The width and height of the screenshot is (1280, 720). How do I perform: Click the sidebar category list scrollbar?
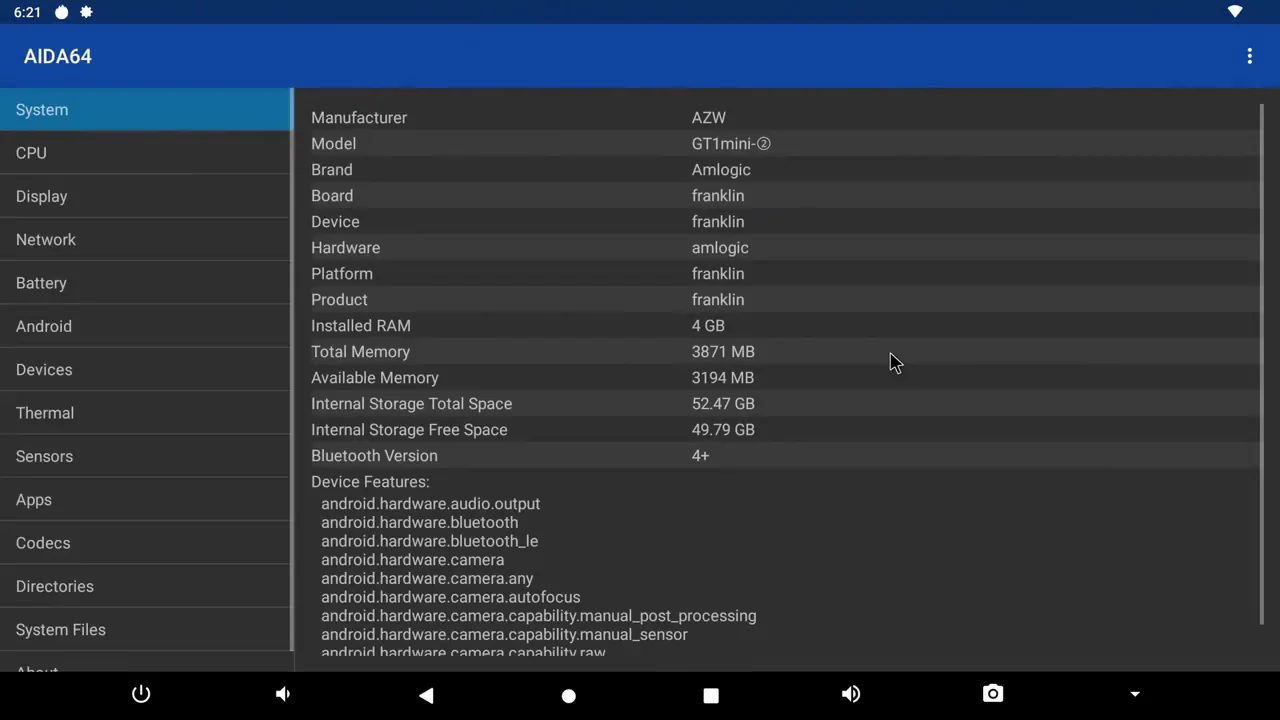(x=292, y=370)
